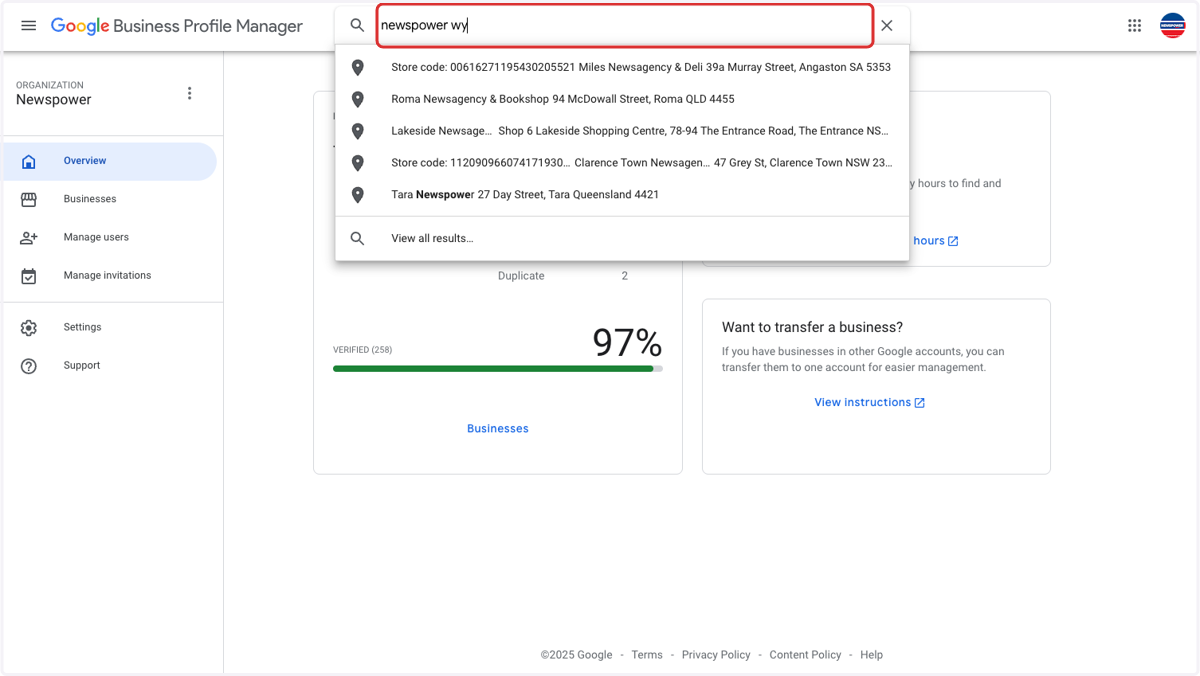Click the pin icon beside Clarence Town

[x=357, y=163]
